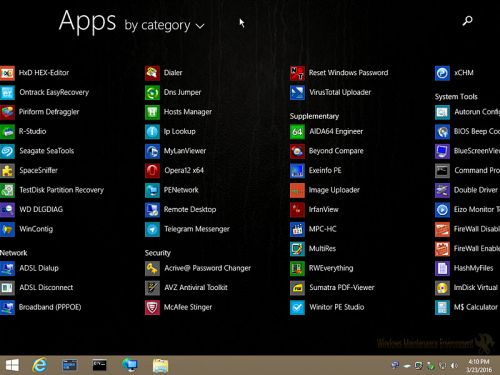Click FireWall Enable icon
Image resolution: width=500 pixels, height=375 pixels.
pyautogui.click(x=442, y=249)
